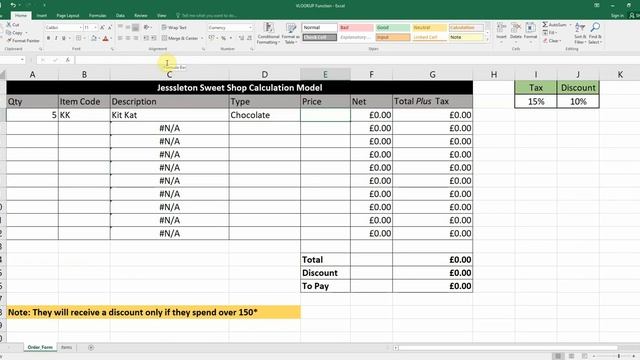Decrease font size with the smaller A

click(109, 27)
